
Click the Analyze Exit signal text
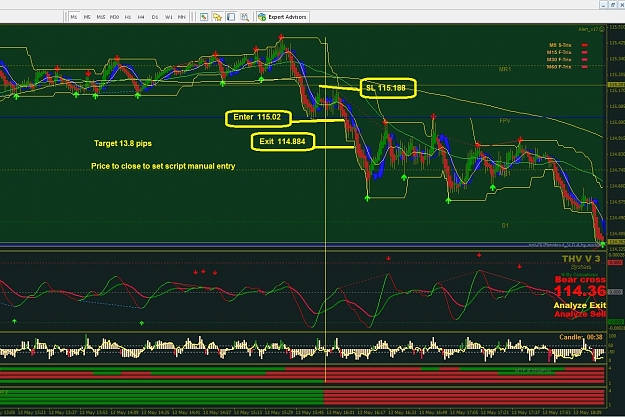pyautogui.click(x=580, y=305)
